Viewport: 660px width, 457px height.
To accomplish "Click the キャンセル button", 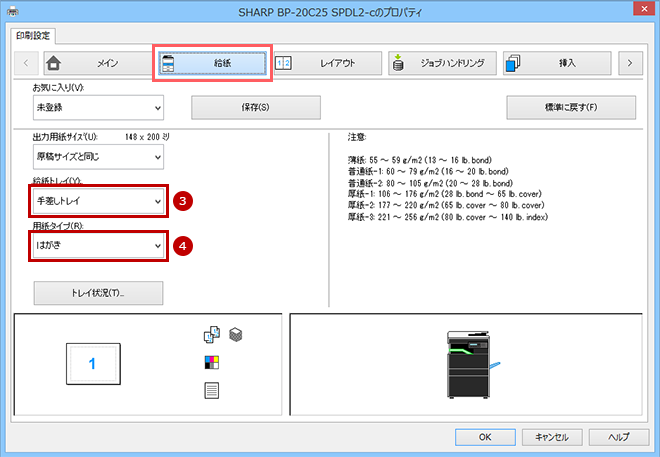I will [x=552, y=437].
